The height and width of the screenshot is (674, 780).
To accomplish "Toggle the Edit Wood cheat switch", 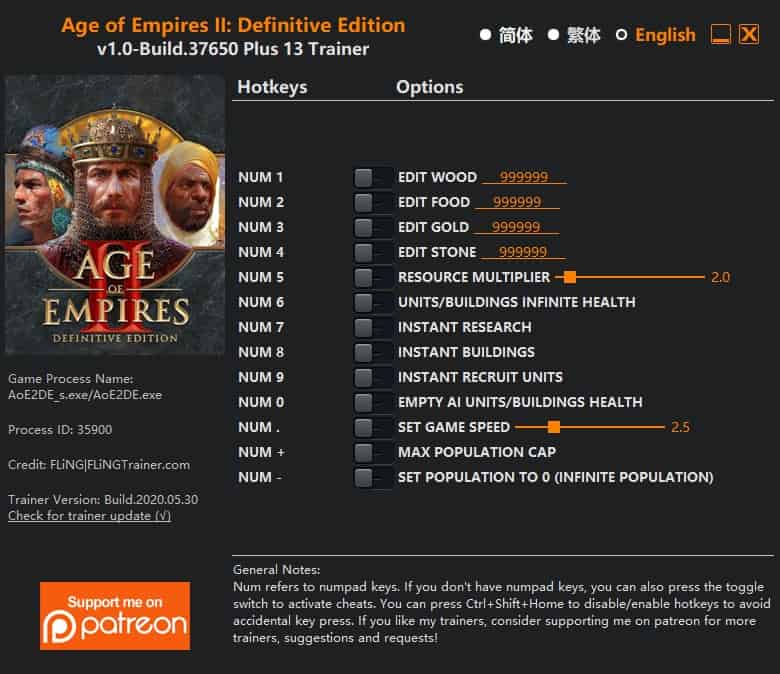I will tap(373, 177).
